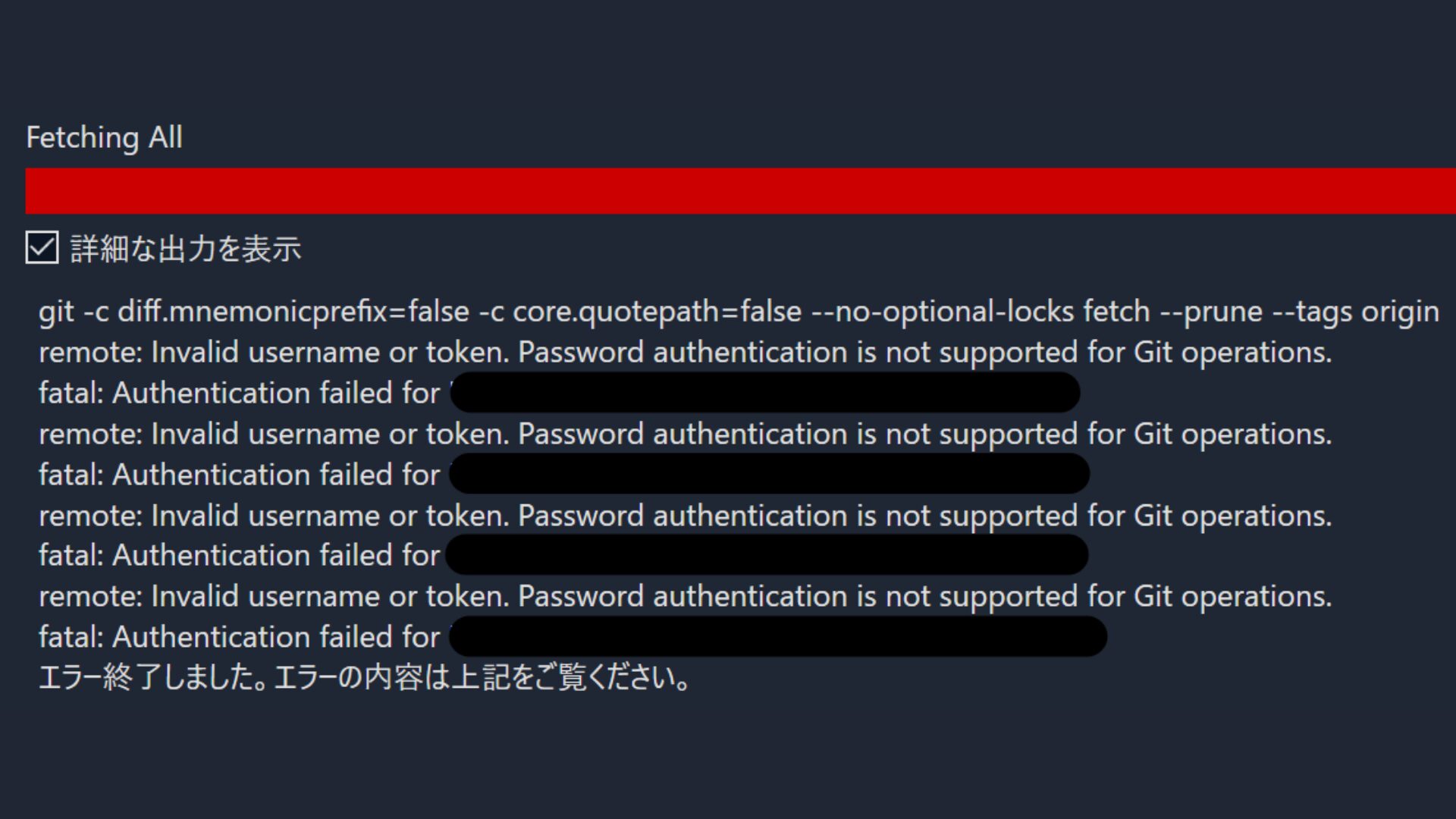The image size is (1456, 819).
Task: Toggle the 詳細な出力を表示 checkbox
Action: click(x=42, y=248)
